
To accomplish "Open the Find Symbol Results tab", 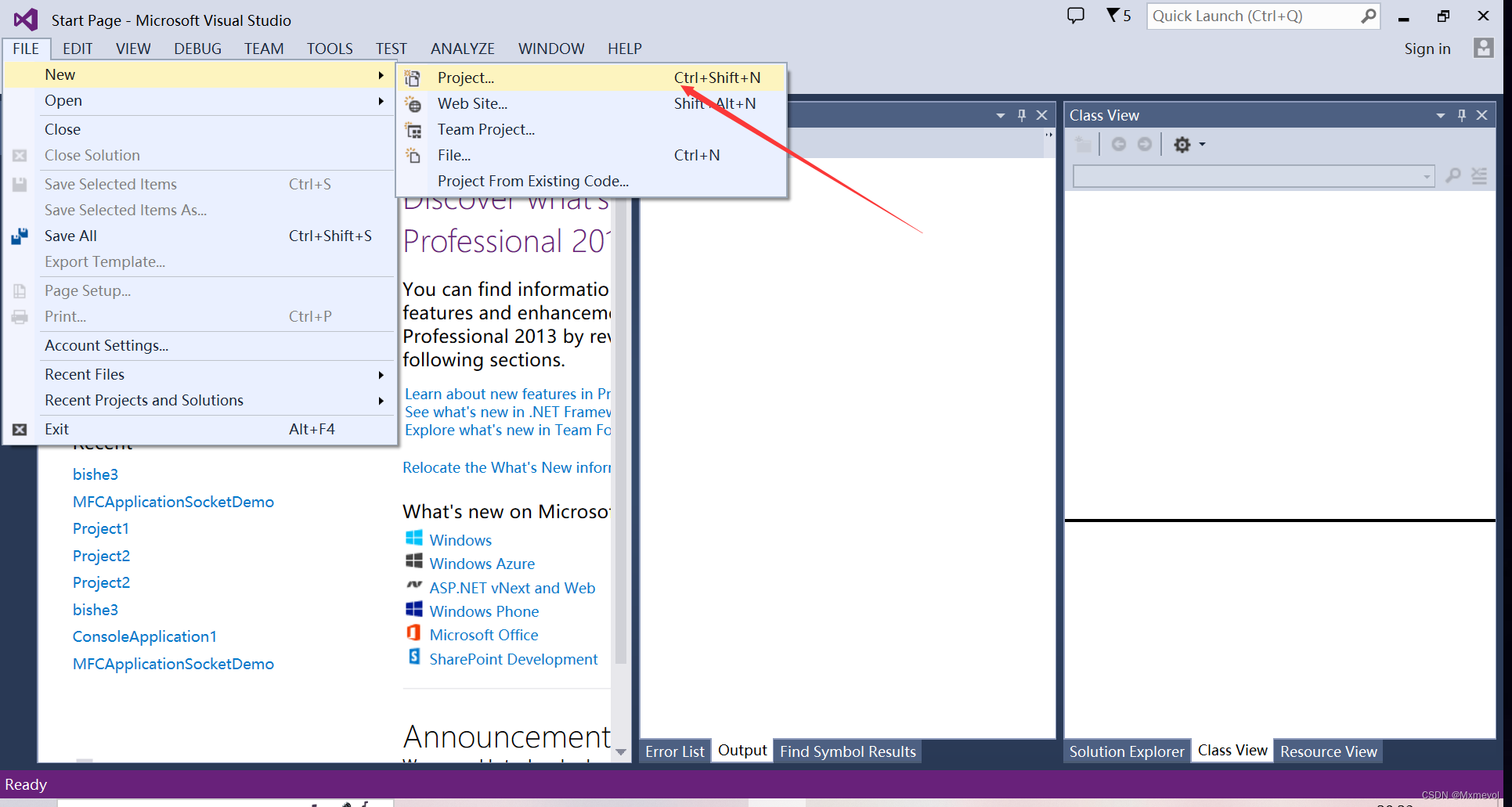I will [847, 751].
